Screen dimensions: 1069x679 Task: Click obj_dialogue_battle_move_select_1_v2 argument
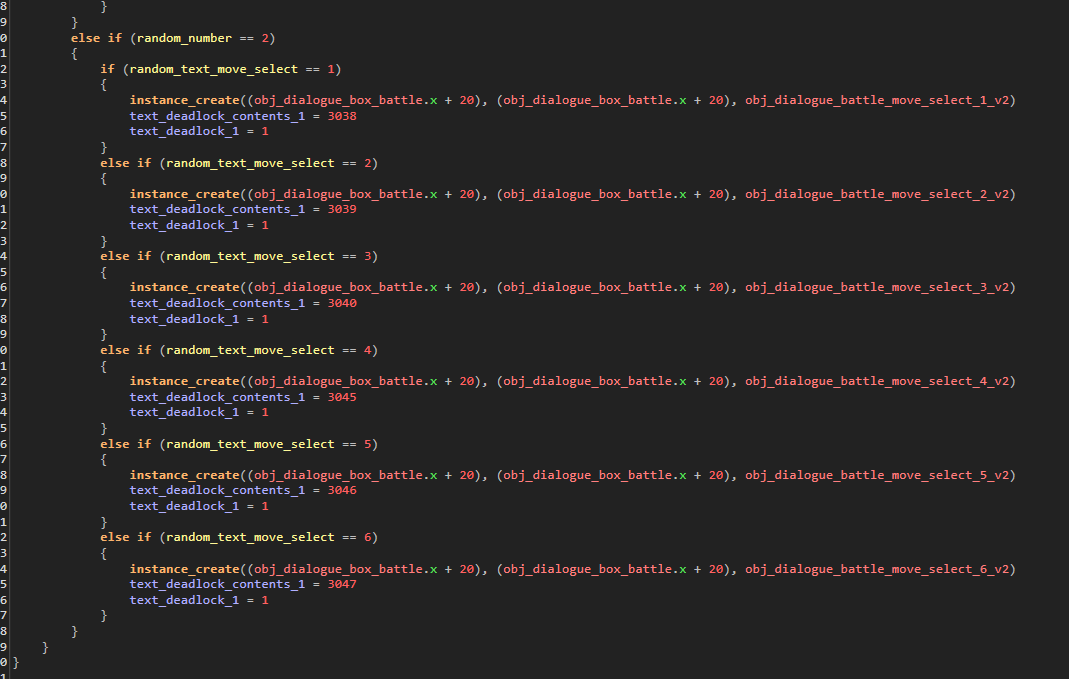877,100
